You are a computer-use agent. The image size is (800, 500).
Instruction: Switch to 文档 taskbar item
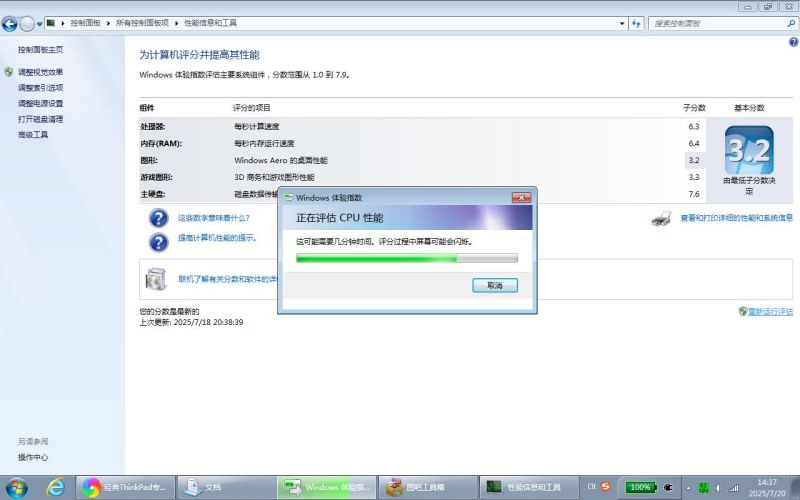226,488
